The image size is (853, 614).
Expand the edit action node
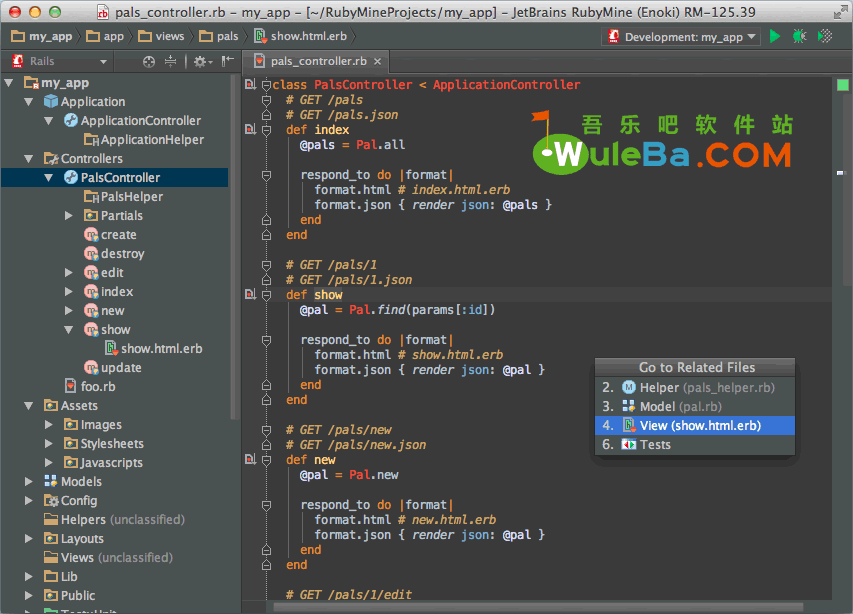pos(69,272)
